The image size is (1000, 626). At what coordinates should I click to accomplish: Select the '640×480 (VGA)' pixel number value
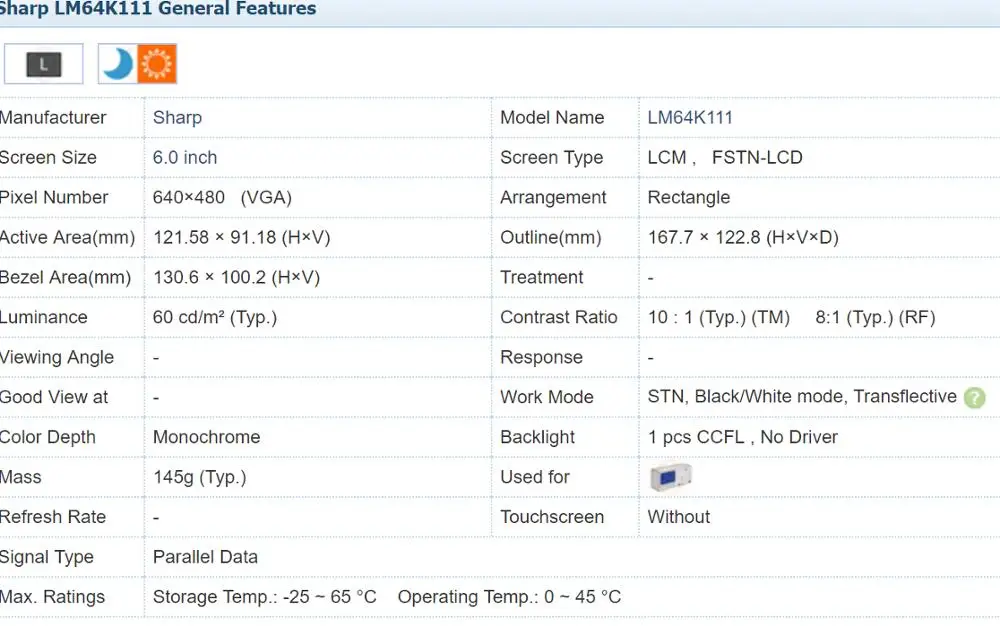pyautogui.click(x=222, y=198)
